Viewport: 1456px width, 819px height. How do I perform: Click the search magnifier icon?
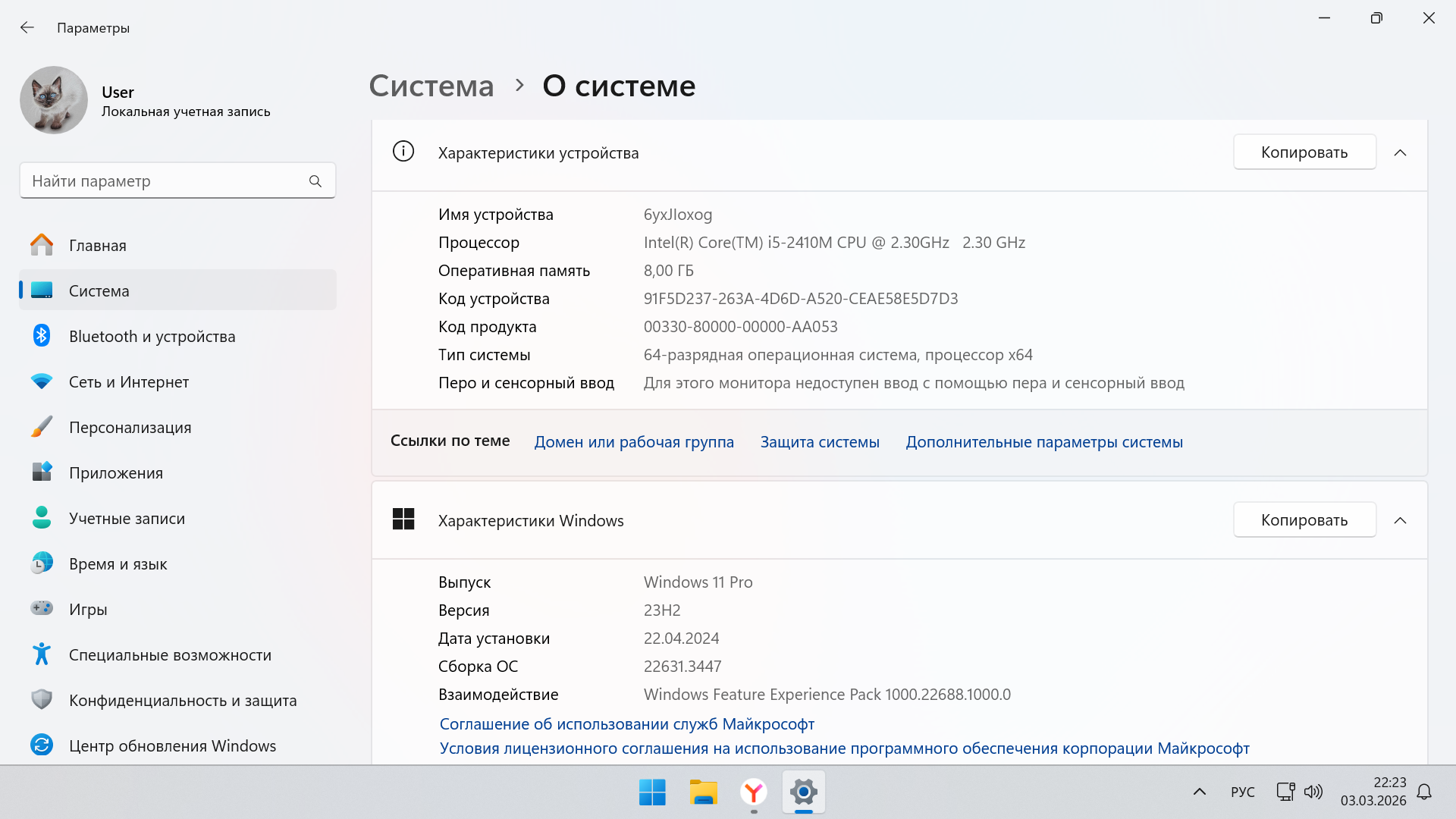coord(315,181)
